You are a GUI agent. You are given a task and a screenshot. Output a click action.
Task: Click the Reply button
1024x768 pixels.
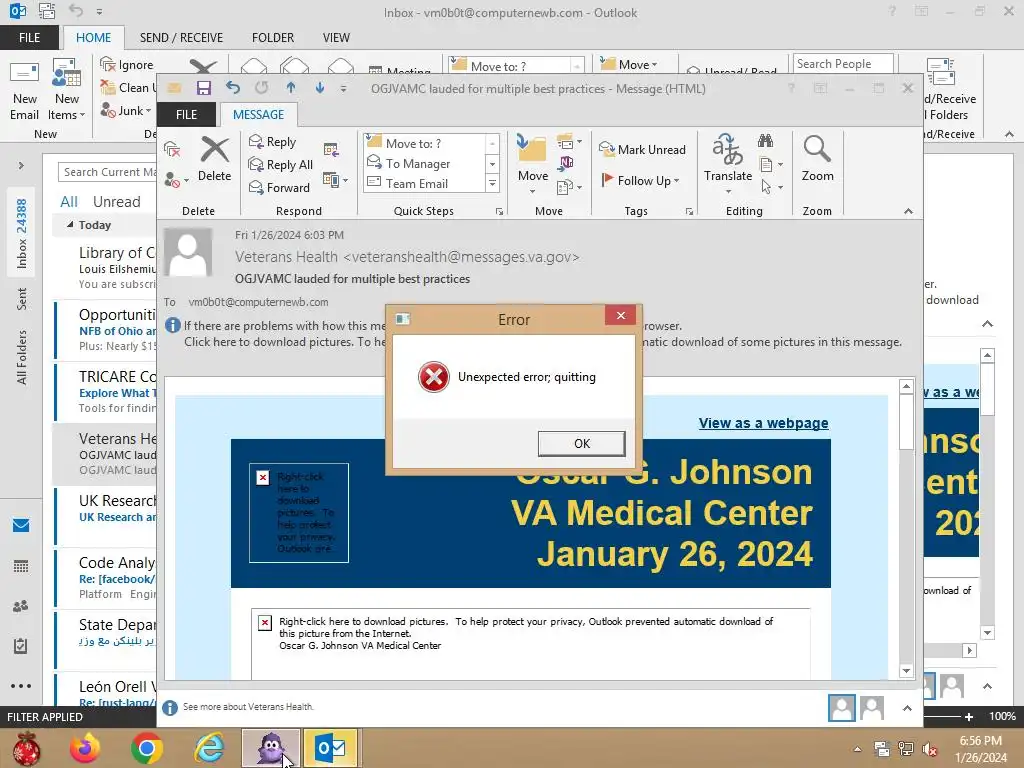click(x=272, y=142)
